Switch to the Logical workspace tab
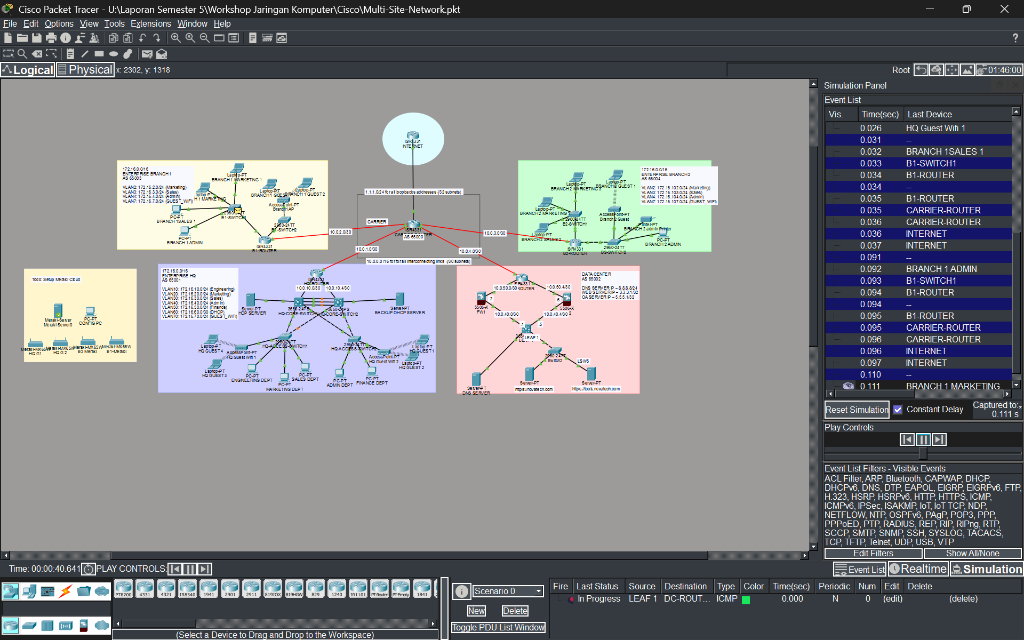The height and width of the screenshot is (640, 1024). (x=27, y=70)
